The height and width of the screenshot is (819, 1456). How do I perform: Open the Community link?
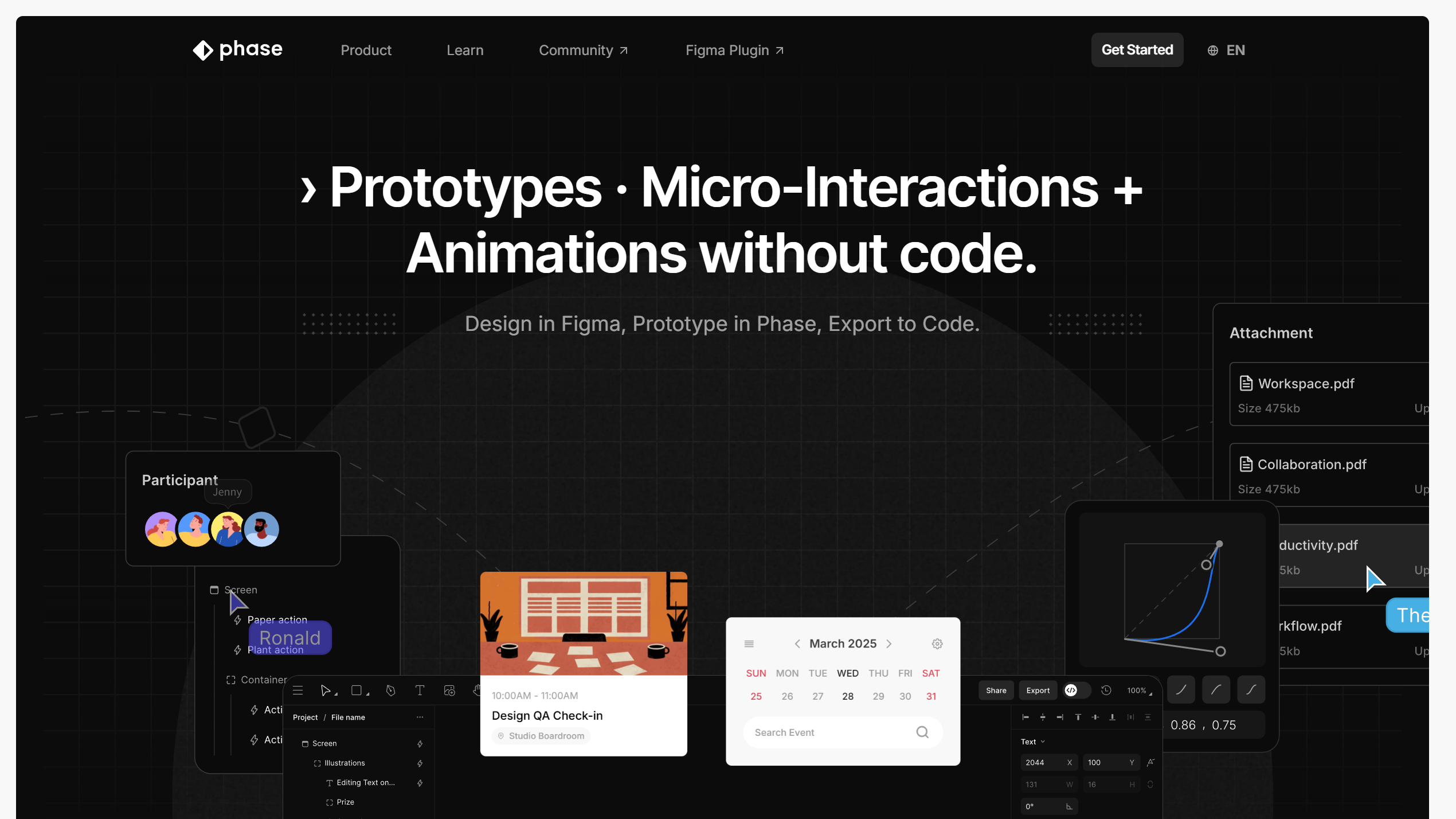[x=584, y=50]
